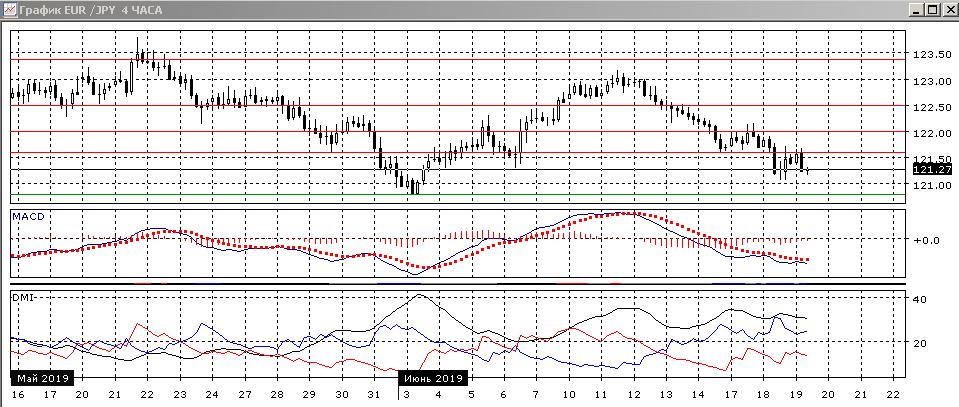Click the 121.00 price axis label
Screen dimensions: 959x407
pos(930,185)
